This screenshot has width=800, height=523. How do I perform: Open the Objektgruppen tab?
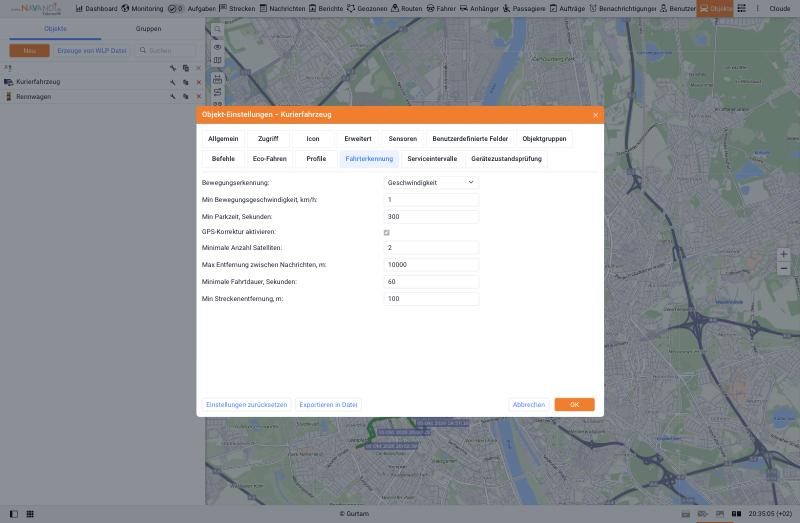click(x=544, y=139)
